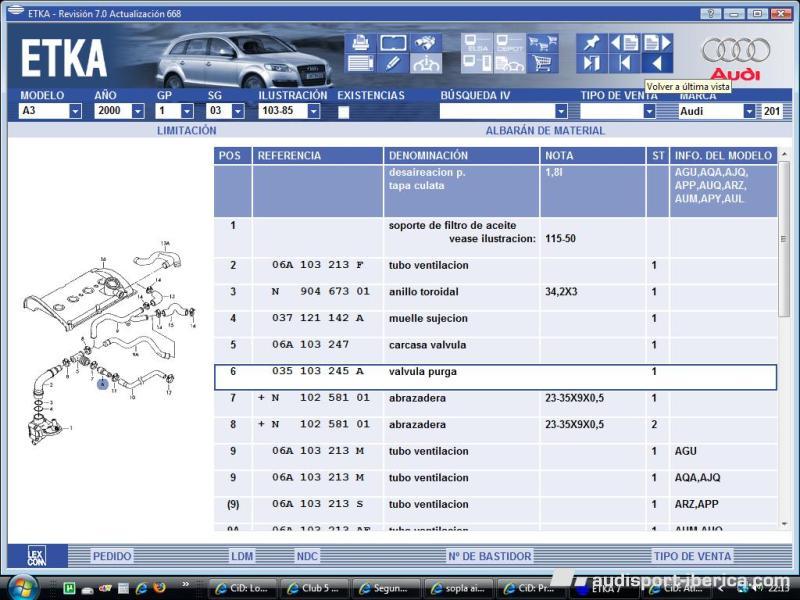800x600 pixels.
Task: Click the list view icon below the printer
Action: 361,63
